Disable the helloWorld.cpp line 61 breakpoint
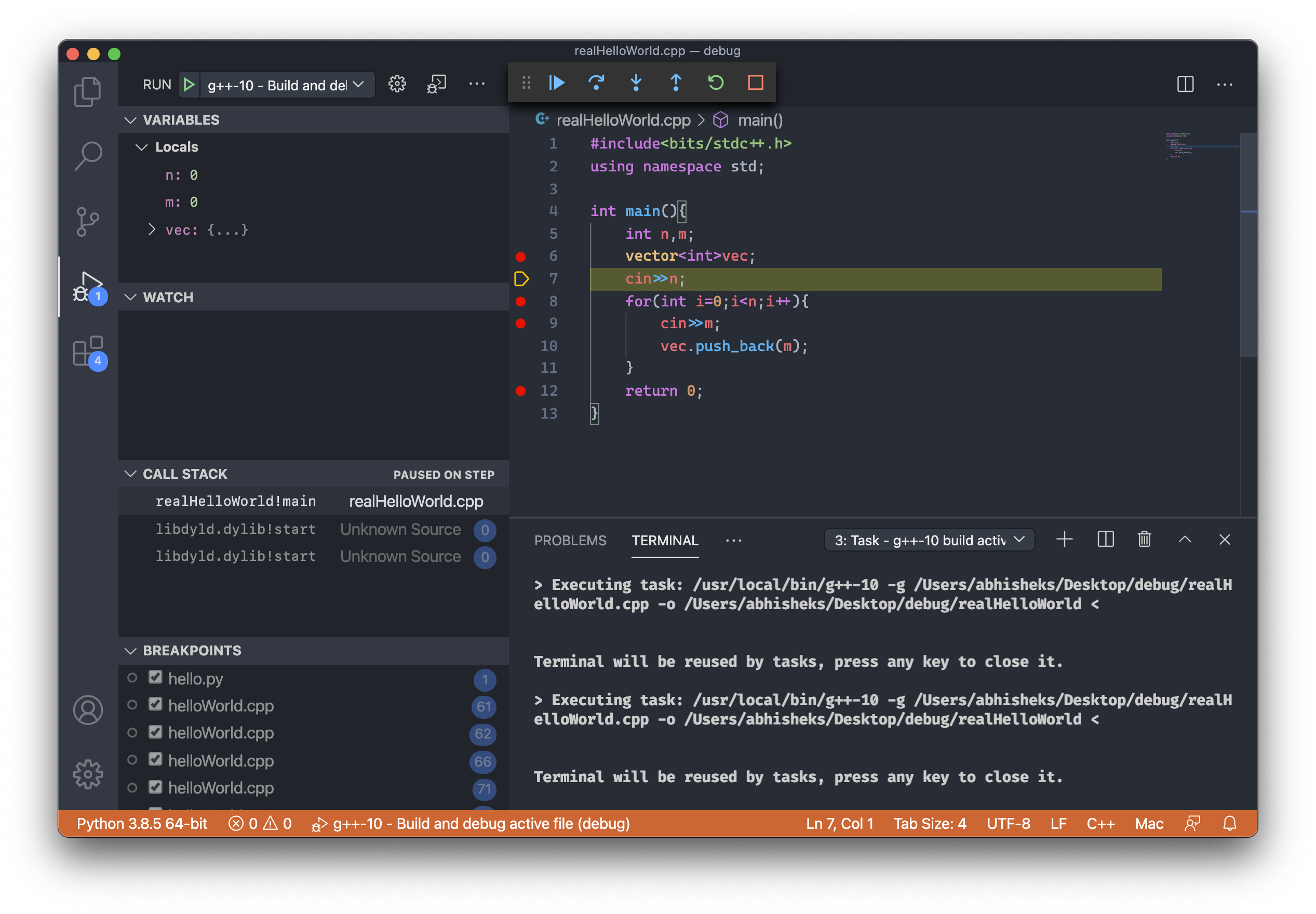This screenshot has width=1316, height=914. [155, 704]
